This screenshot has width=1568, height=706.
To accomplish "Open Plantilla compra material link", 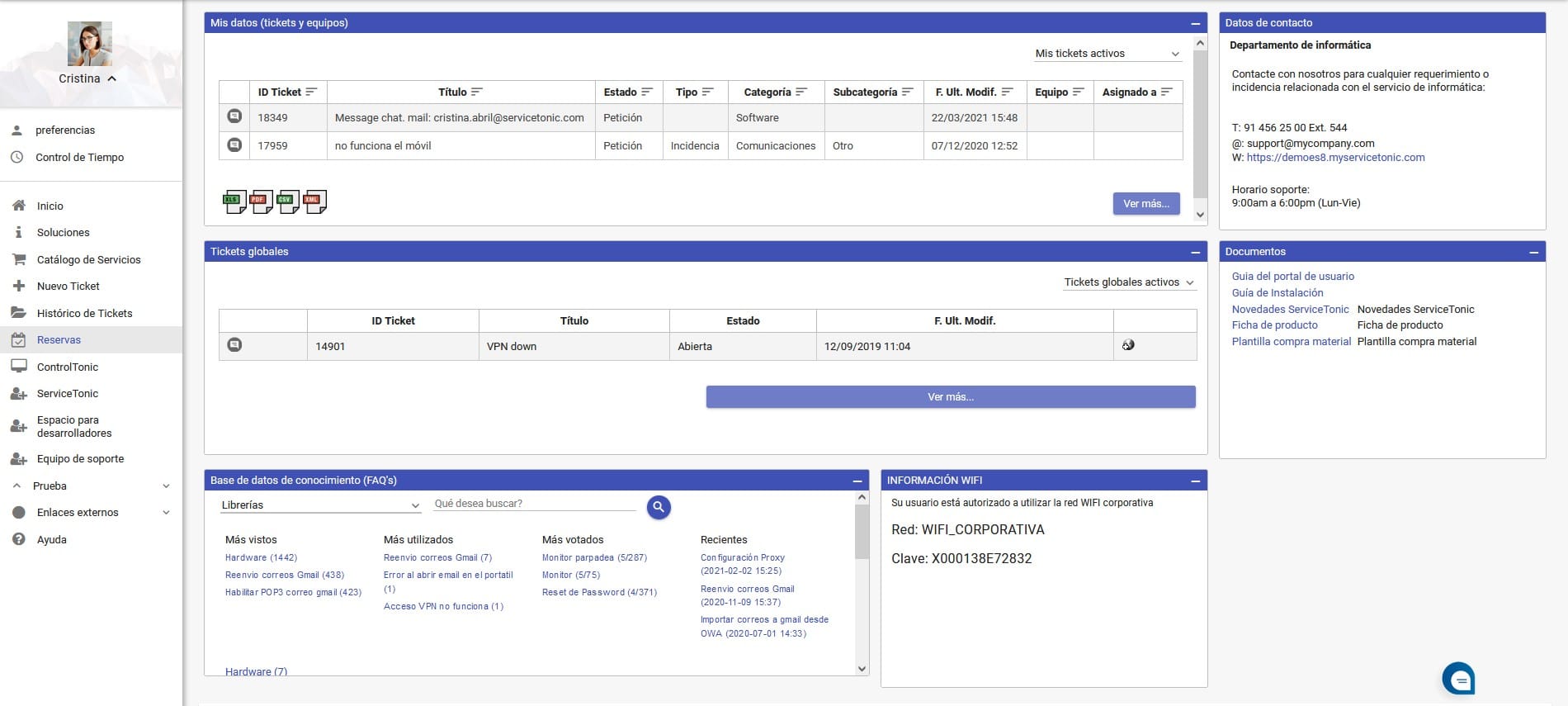I will click(x=1291, y=342).
